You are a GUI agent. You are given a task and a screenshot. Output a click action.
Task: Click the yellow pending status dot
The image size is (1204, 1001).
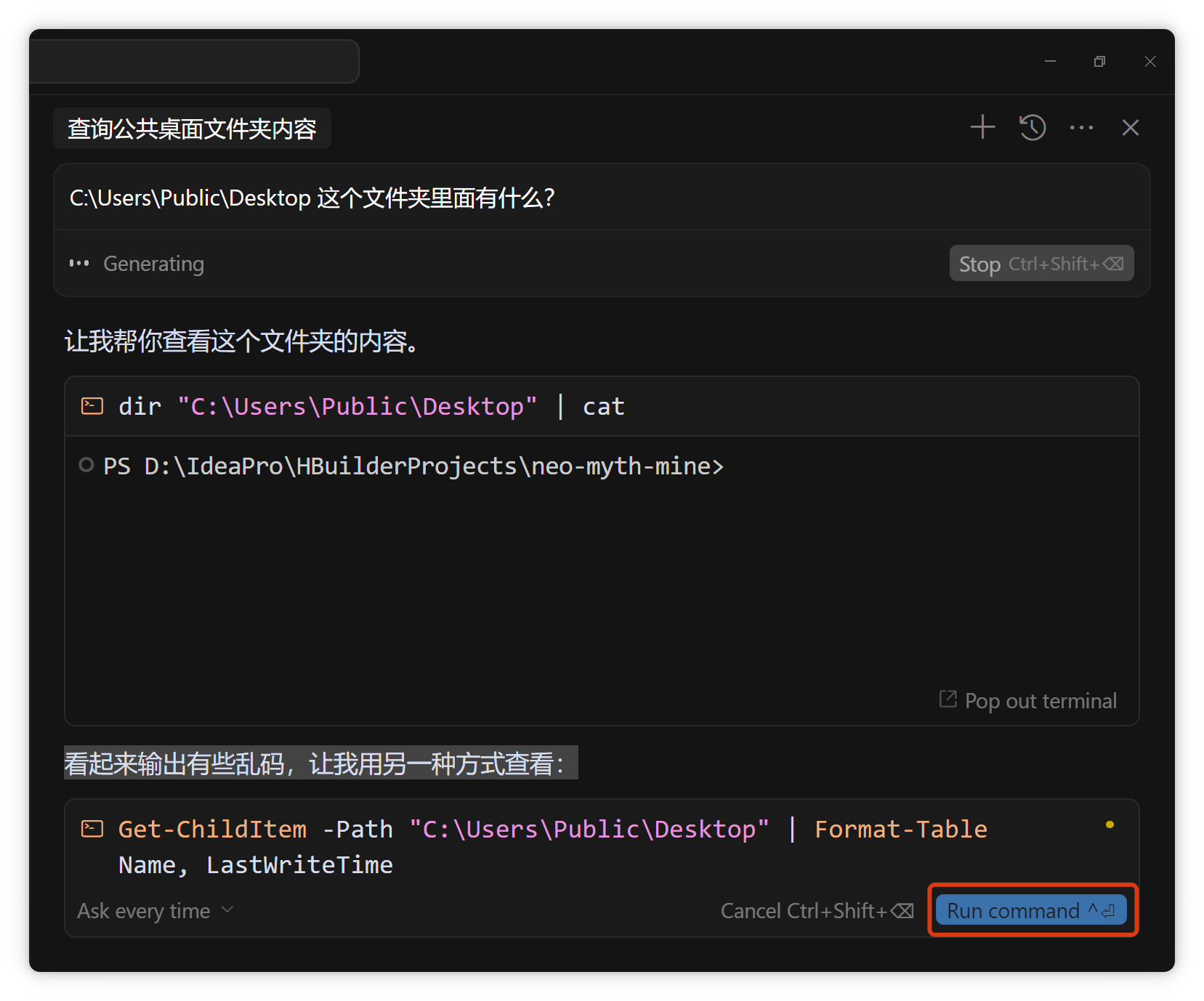tap(1110, 824)
